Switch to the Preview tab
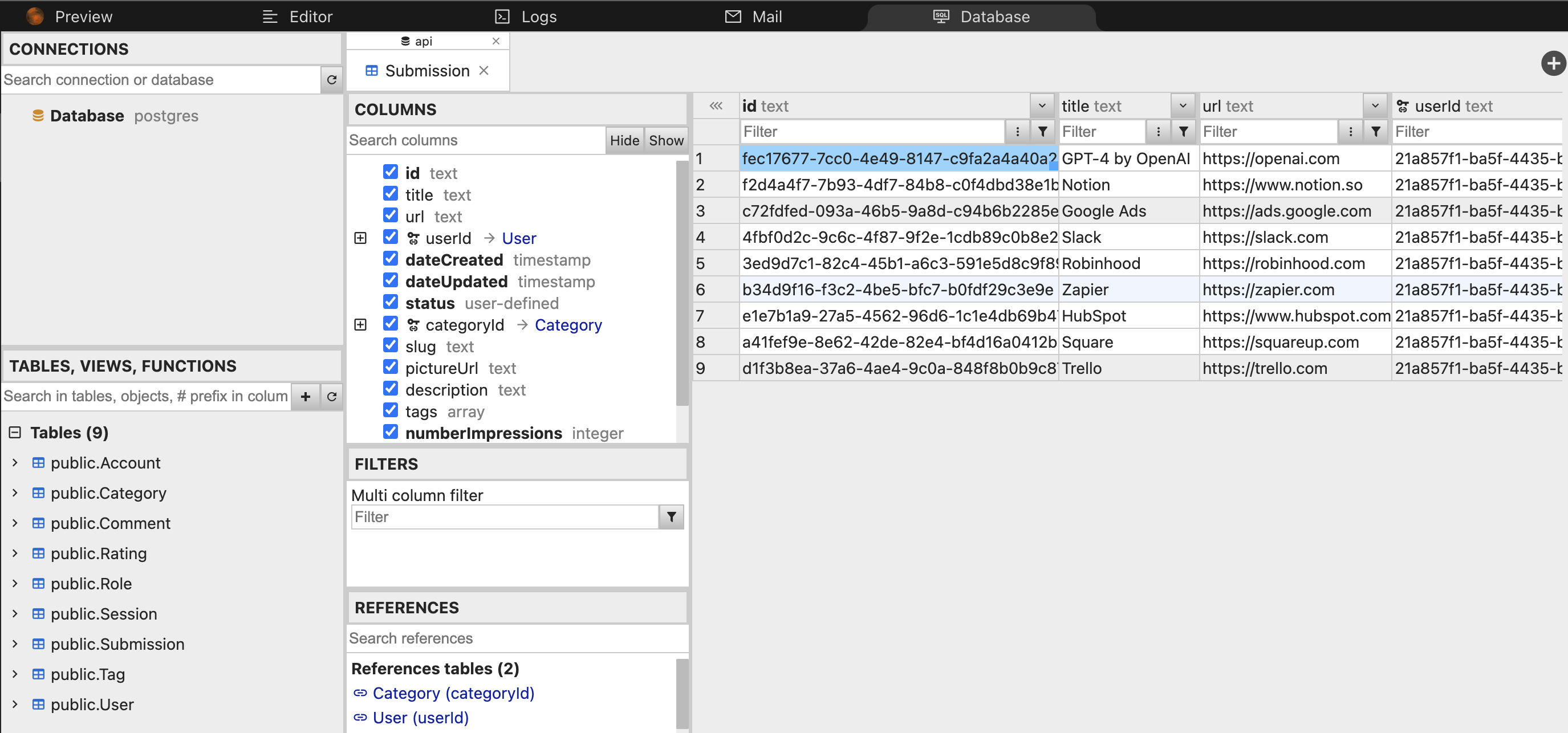1568x733 pixels. coord(70,17)
